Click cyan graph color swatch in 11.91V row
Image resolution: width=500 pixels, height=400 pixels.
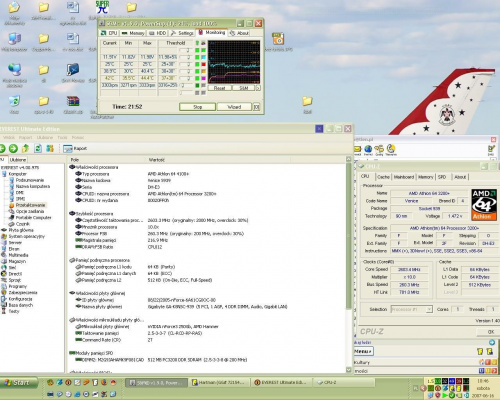(x=203, y=57)
